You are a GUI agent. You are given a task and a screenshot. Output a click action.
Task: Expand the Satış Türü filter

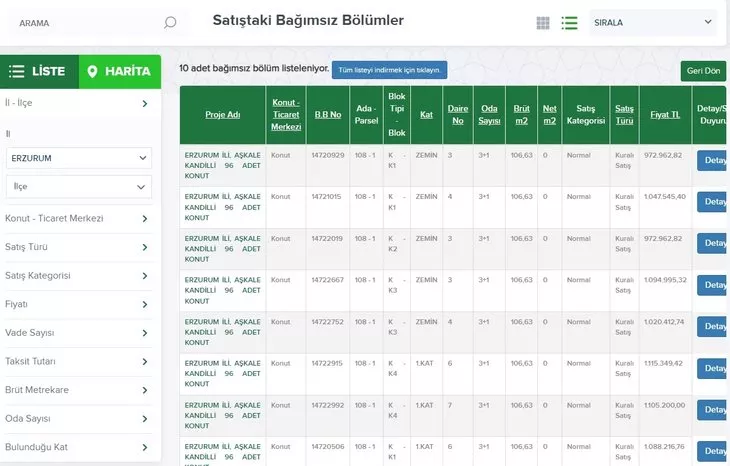[x=80, y=247]
